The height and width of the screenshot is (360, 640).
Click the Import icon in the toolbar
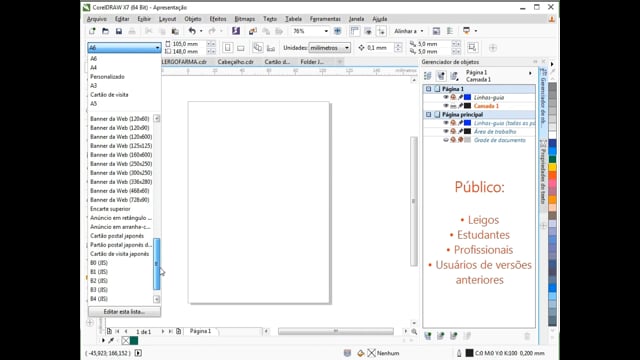[x=253, y=31]
